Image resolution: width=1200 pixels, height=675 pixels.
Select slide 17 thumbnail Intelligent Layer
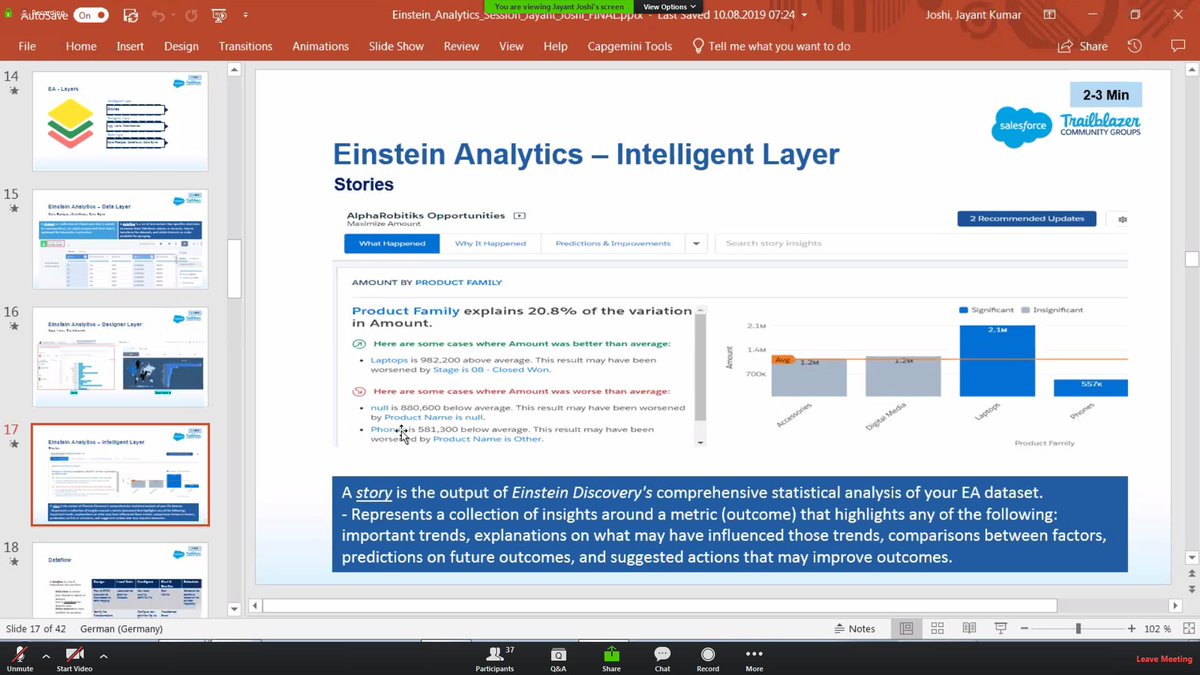pos(121,474)
